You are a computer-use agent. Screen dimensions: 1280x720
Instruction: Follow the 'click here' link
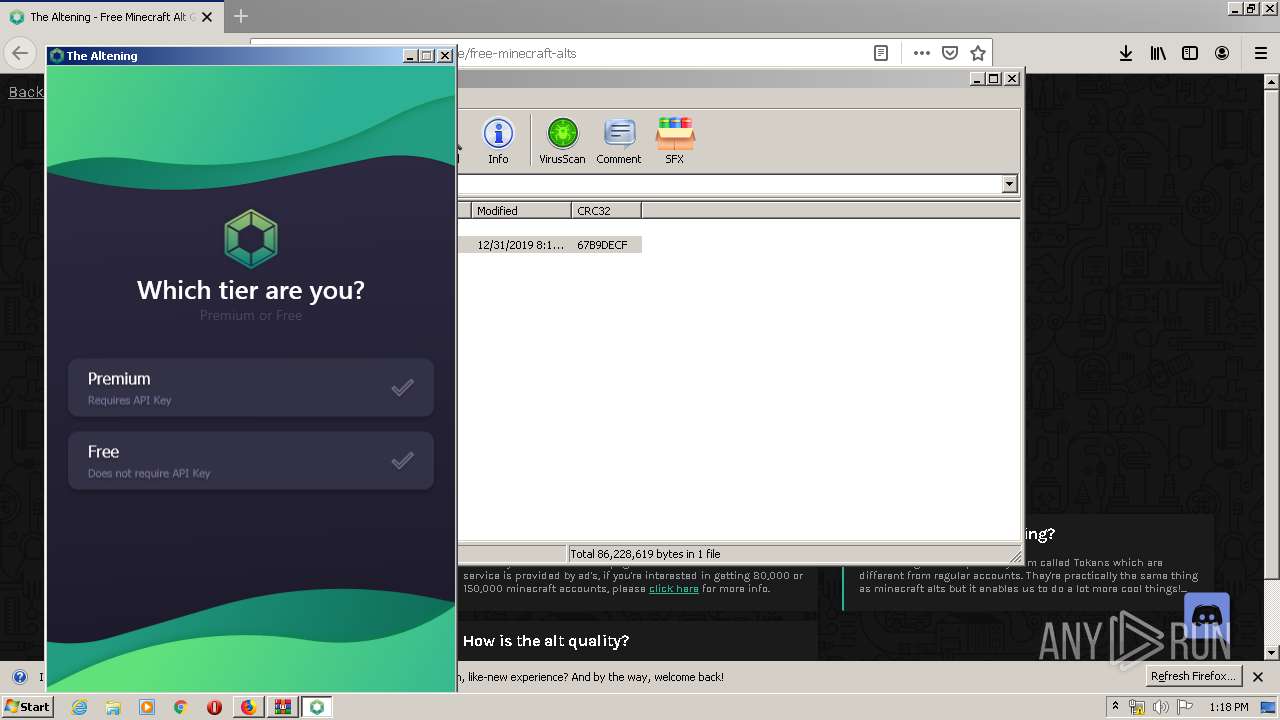pyautogui.click(x=674, y=588)
